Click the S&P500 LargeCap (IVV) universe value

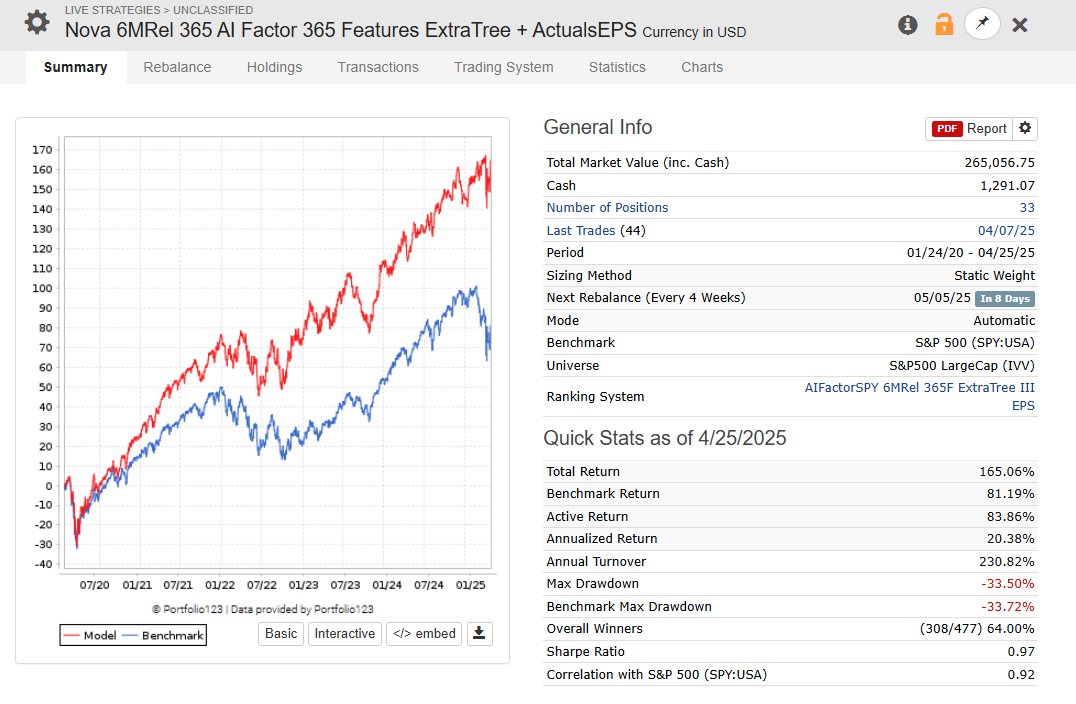962,366
